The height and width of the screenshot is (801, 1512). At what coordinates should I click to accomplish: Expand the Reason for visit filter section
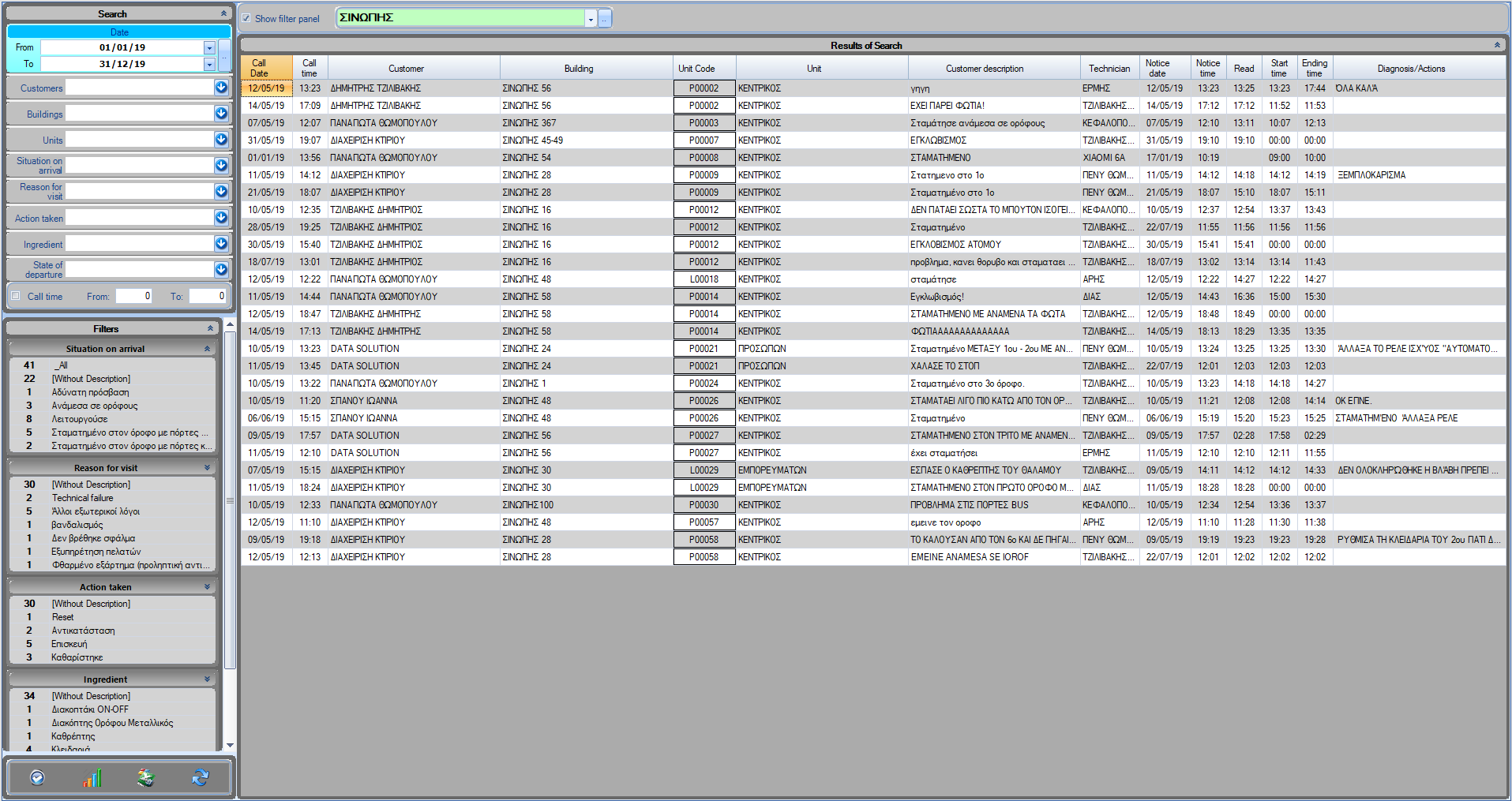208,468
